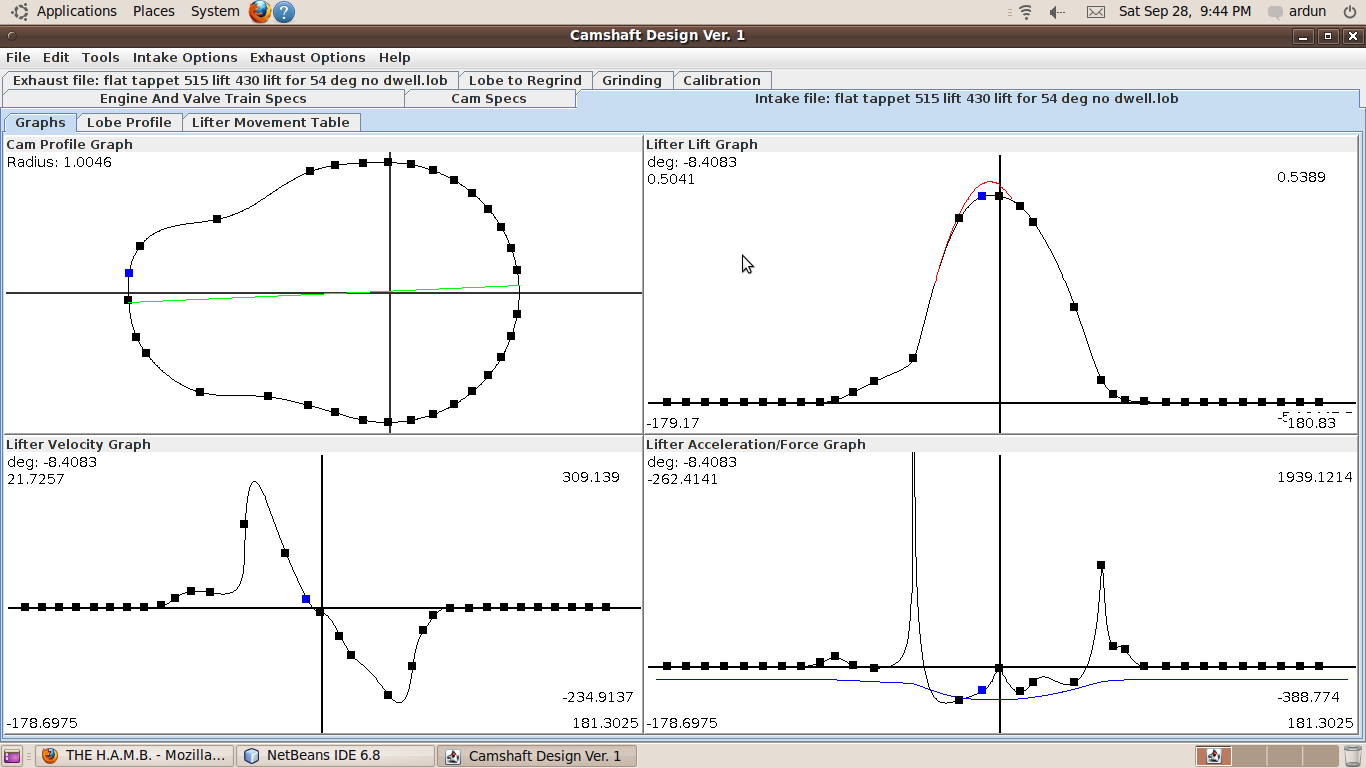Click the show desktop icon in bottom panel
Screen dimensions: 1366x768
point(12,756)
